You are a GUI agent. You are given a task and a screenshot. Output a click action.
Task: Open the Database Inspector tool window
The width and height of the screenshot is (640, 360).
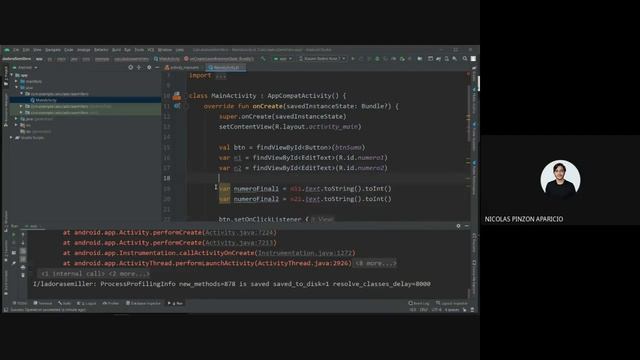pos(143,303)
